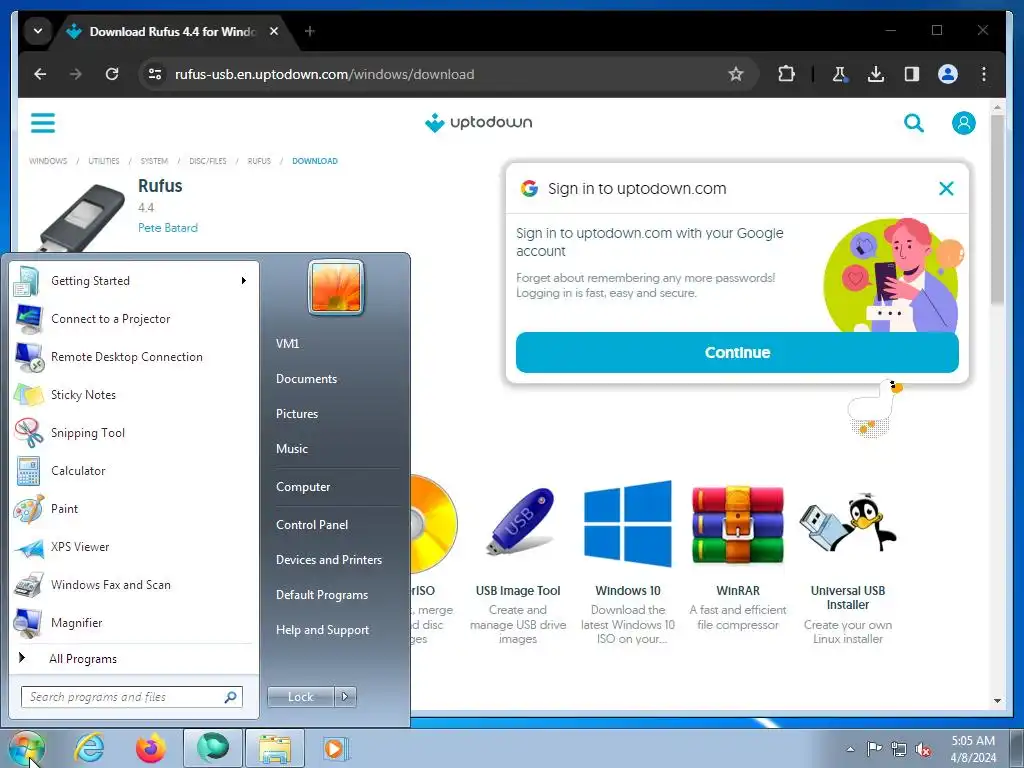
Task: Click the Uptodown logo
Action: 479,122
